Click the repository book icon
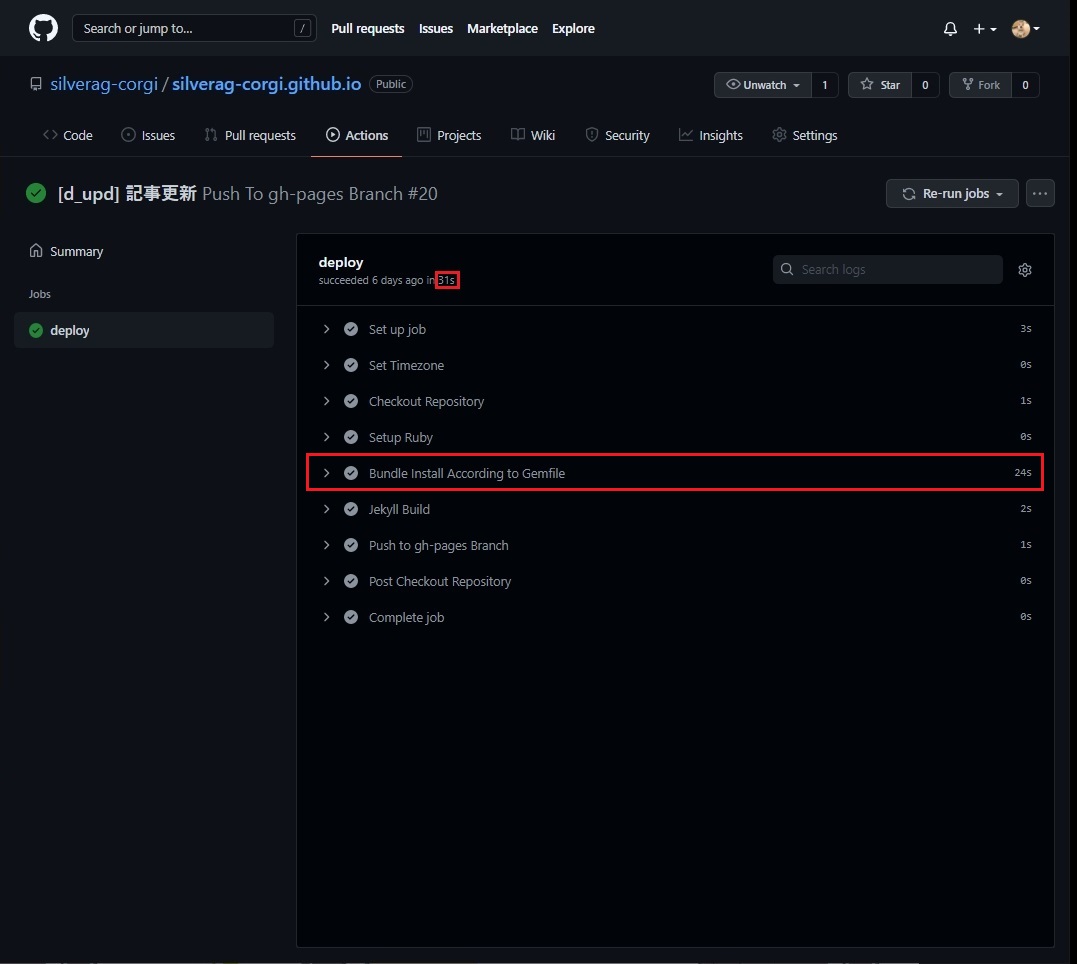Image resolution: width=1077 pixels, height=964 pixels. [36, 84]
